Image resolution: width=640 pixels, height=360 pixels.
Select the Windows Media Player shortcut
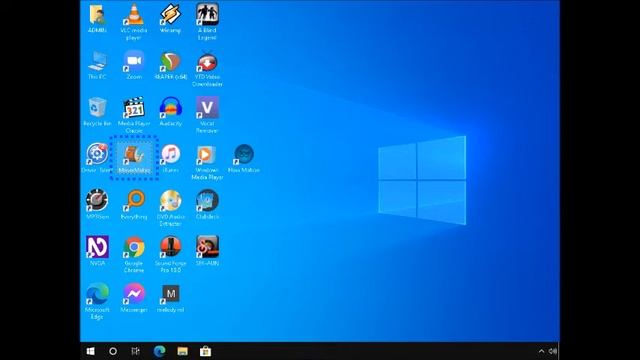coord(207,154)
